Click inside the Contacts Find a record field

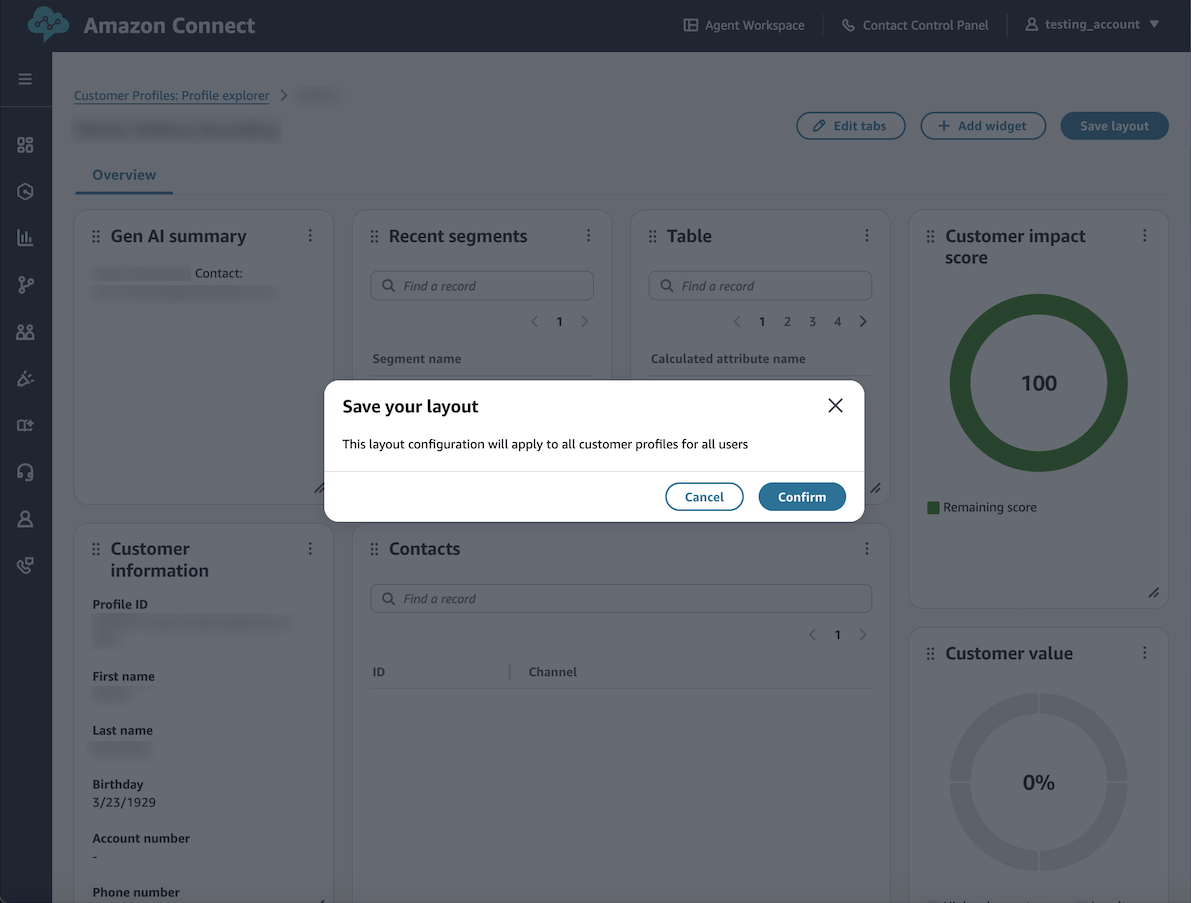620,598
